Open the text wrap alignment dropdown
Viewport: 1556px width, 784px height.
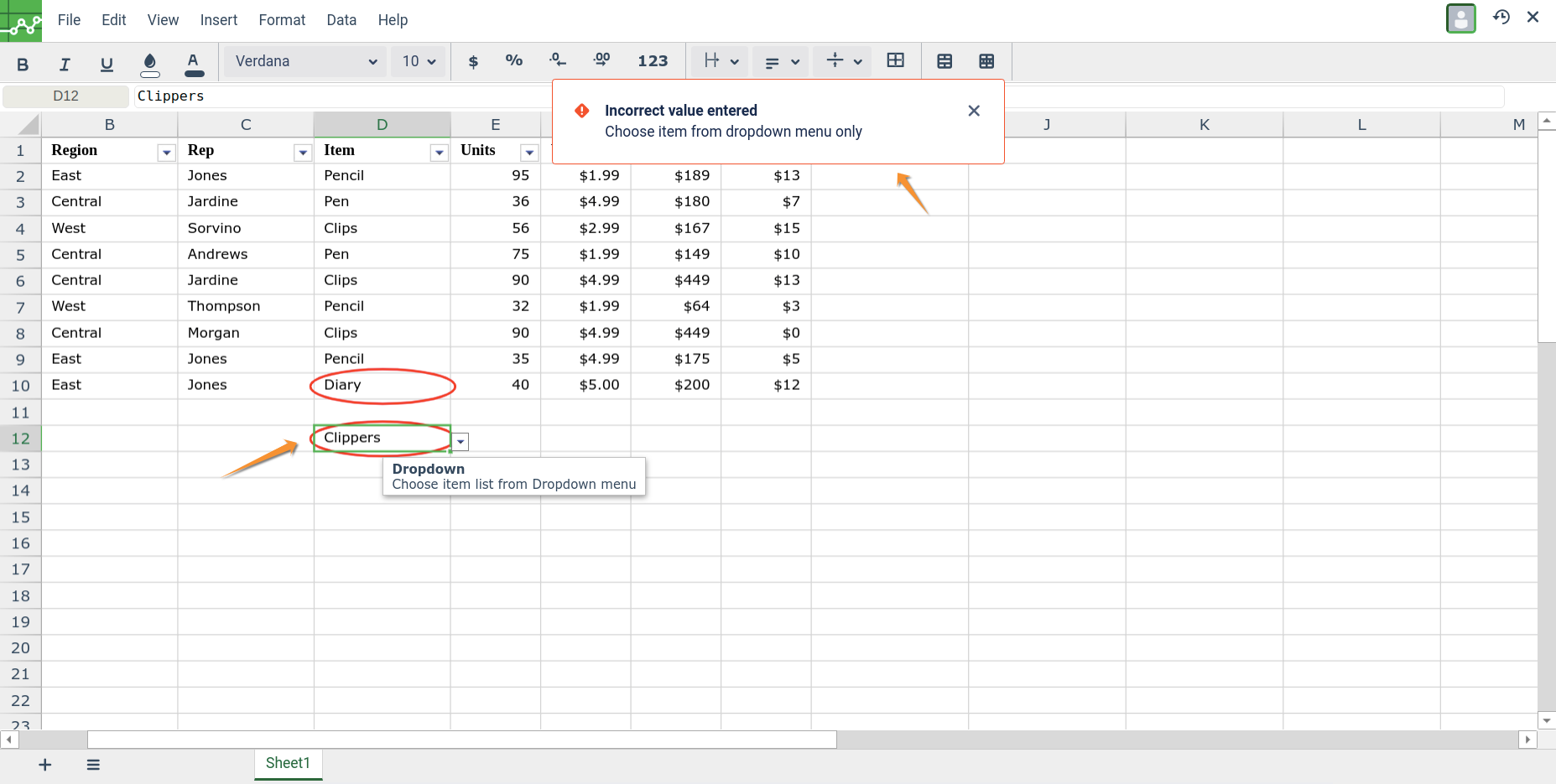(x=782, y=61)
